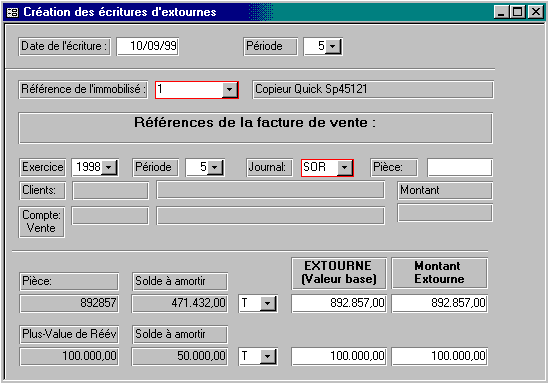Screen dimensions: 548x383
Task: Open the T dropdown beside 50.000,00
Action: pyautogui.click(x=267, y=356)
